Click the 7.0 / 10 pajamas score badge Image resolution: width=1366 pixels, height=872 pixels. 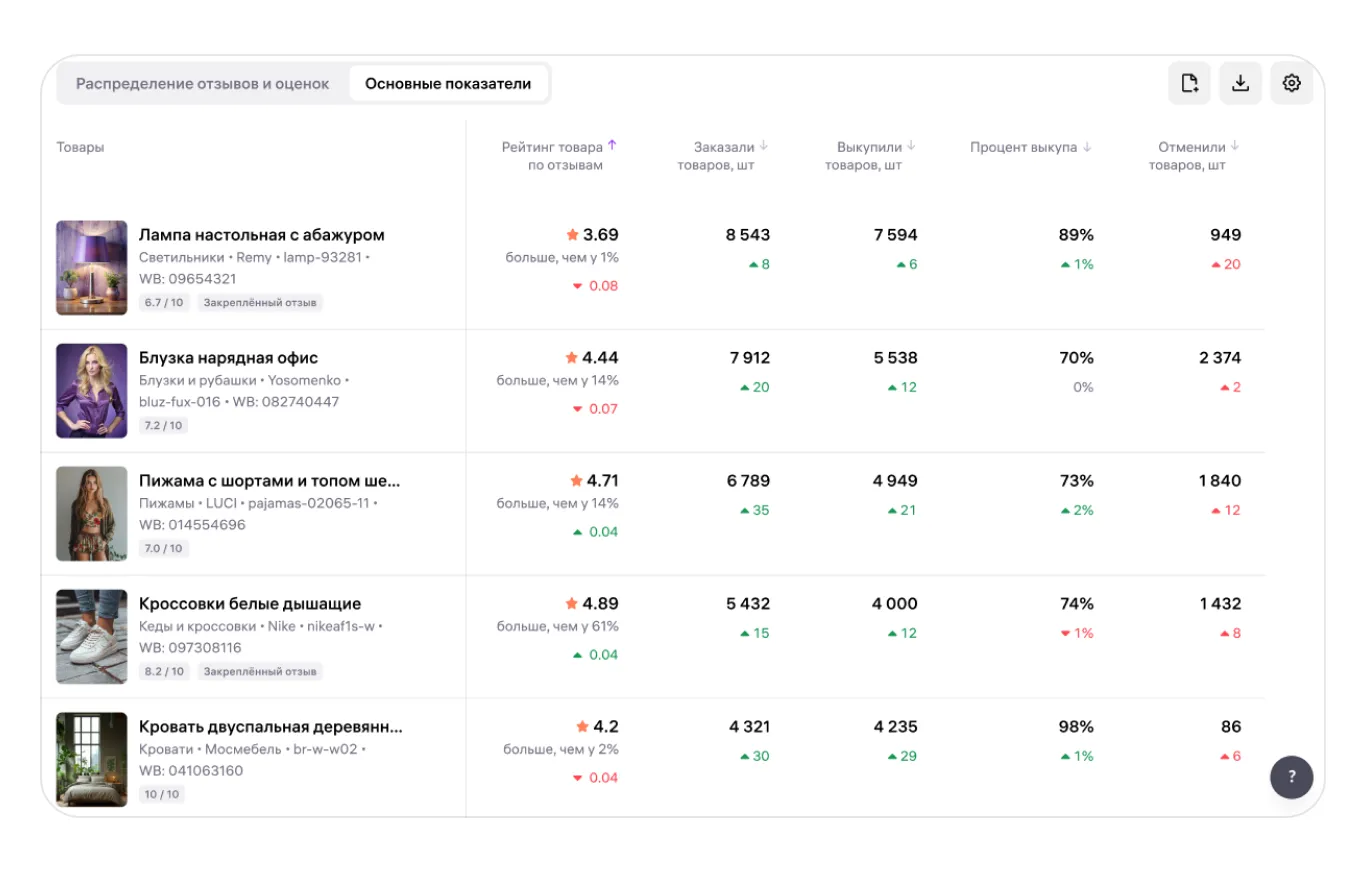pyautogui.click(x=164, y=549)
